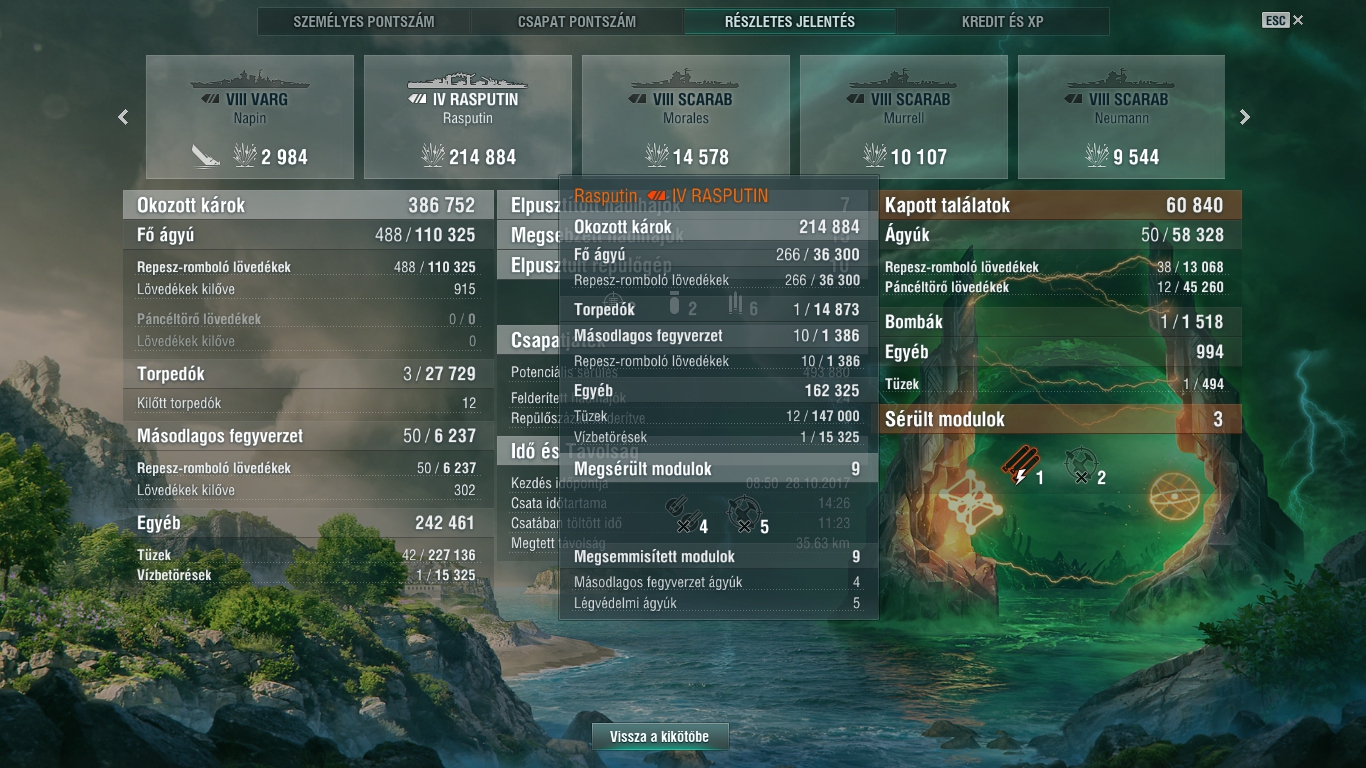Select the VIII Scarab Morales ship card

point(686,117)
